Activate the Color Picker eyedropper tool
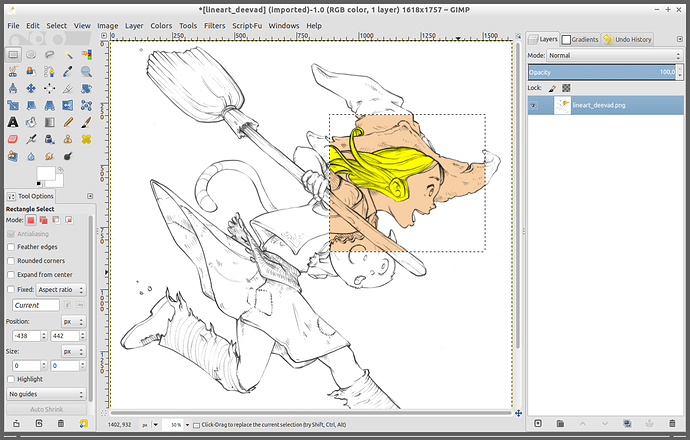The image size is (690, 440). [68, 71]
